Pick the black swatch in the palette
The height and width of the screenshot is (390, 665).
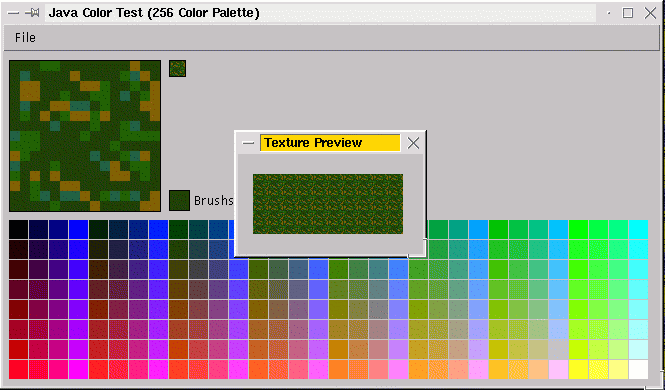18,229
